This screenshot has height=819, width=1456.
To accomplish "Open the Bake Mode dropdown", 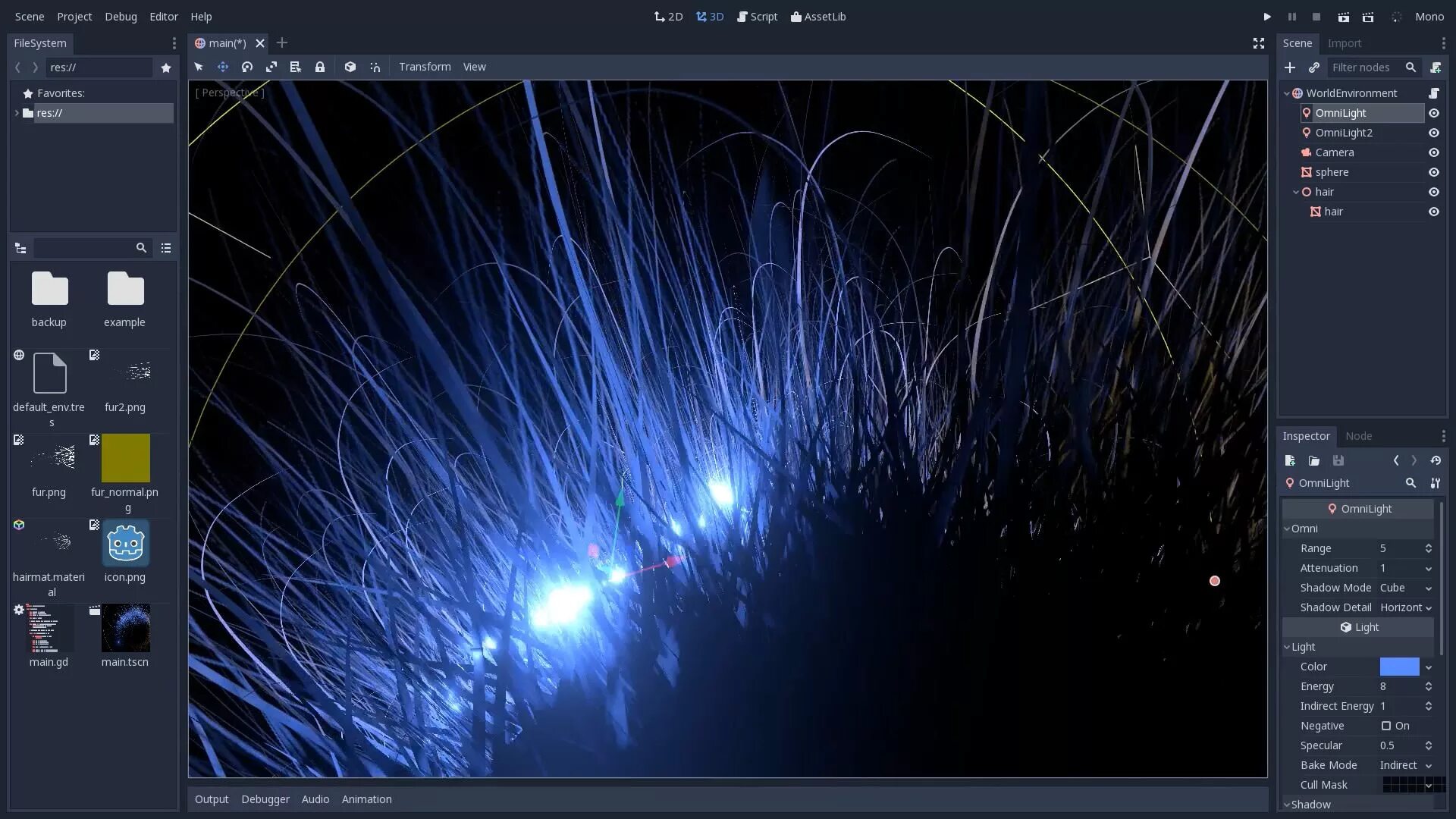I will click(x=1406, y=765).
